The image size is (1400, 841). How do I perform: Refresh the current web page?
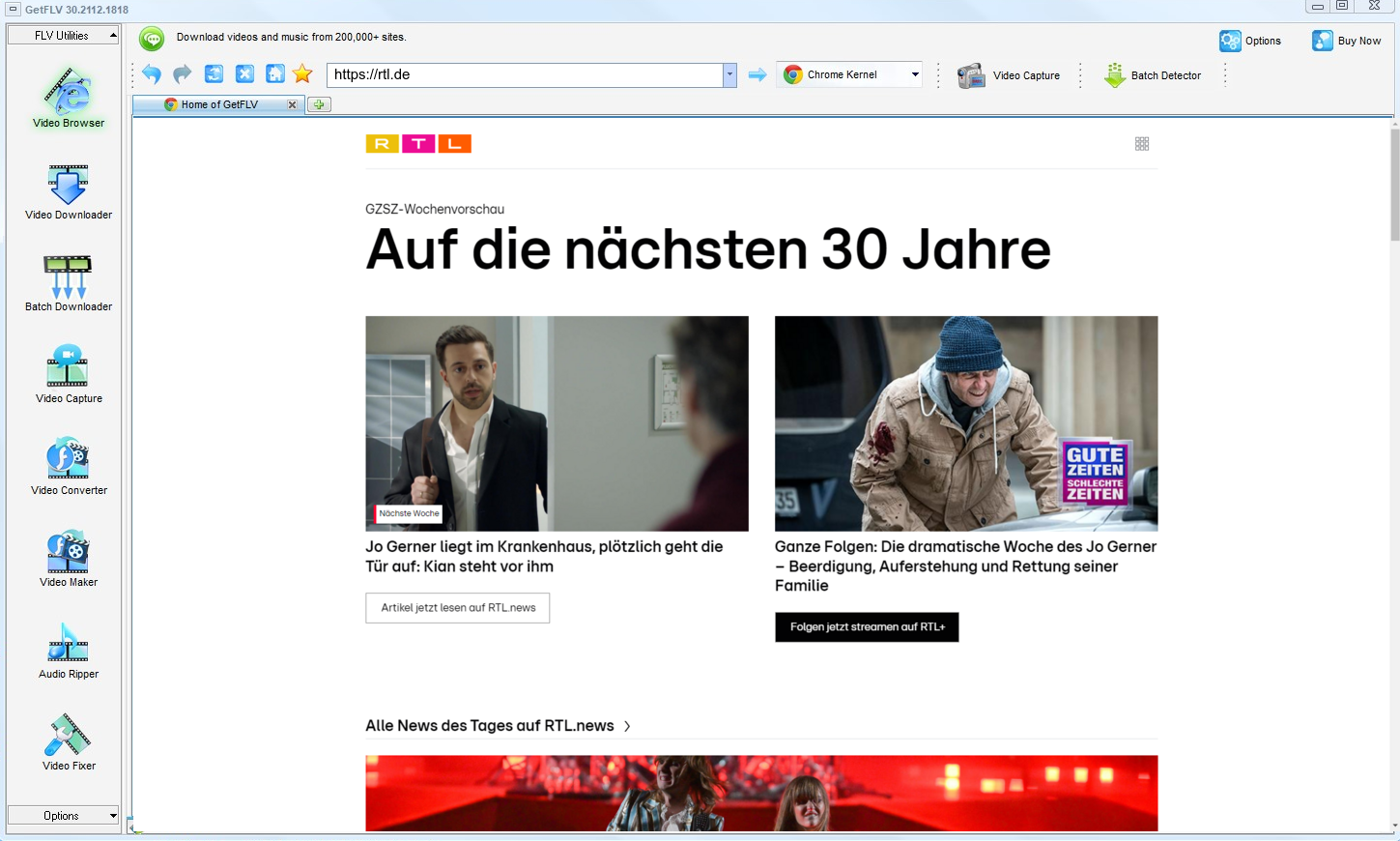pos(214,74)
